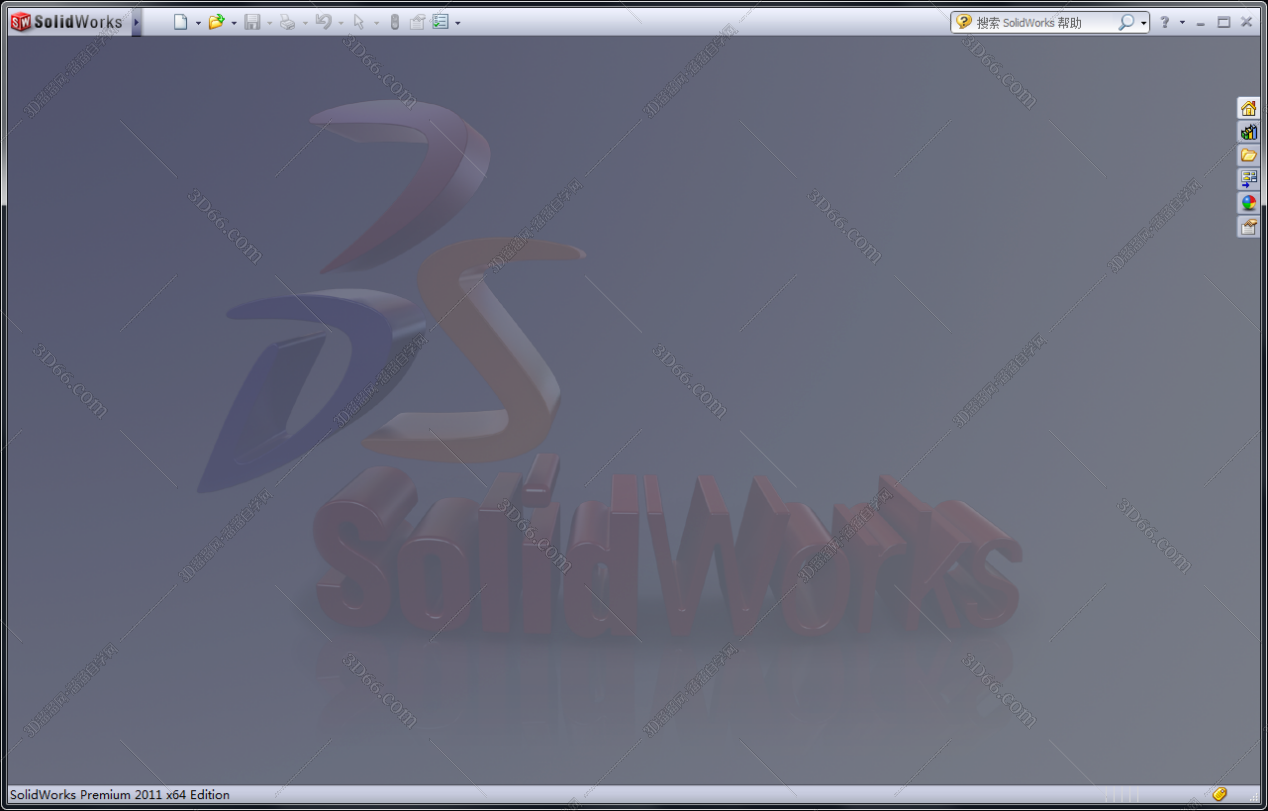Activate the Select arrow tool
The width and height of the screenshot is (1268, 811).
tap(360, 21)
